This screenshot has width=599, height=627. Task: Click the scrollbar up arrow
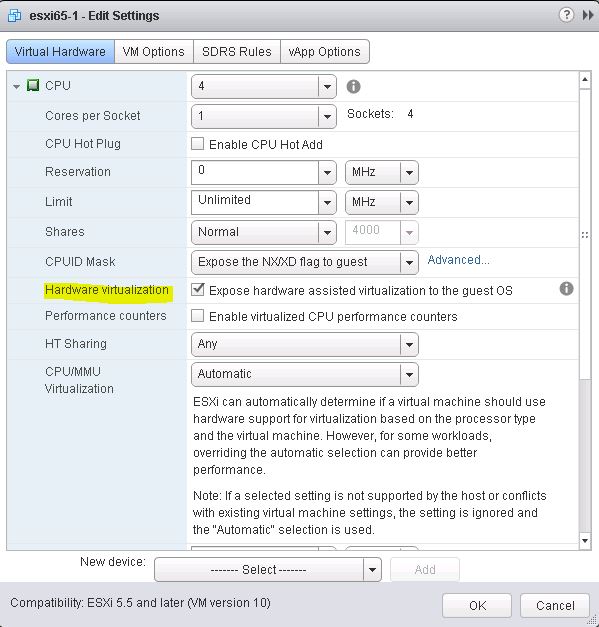point(585,80)
